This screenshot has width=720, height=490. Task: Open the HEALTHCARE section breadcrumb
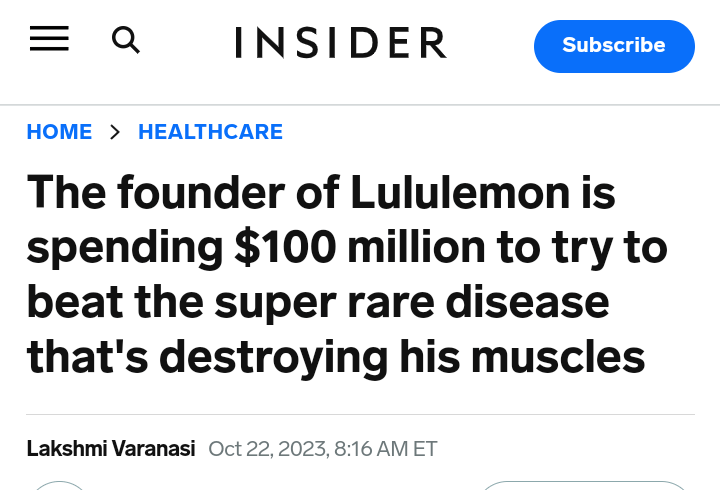(x=210, y=132)
